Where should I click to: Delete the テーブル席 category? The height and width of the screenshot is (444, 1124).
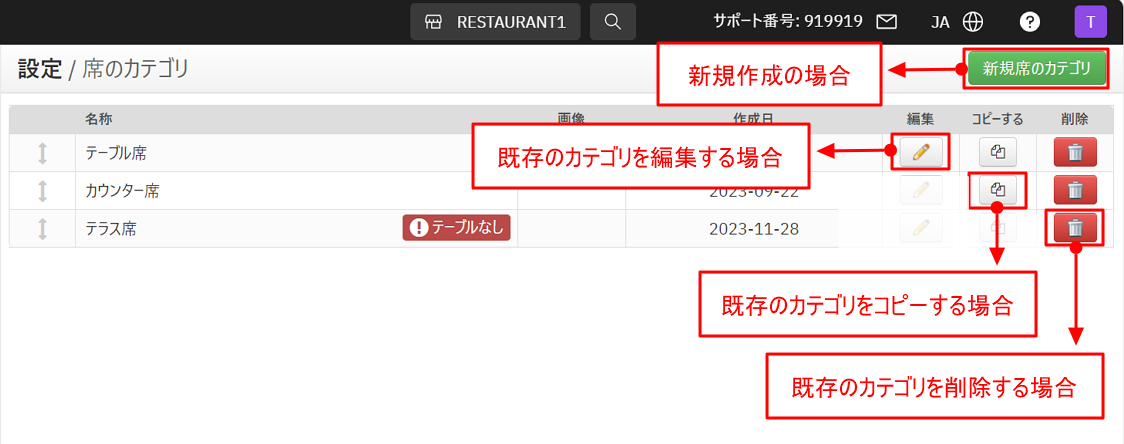(1074, 152)
